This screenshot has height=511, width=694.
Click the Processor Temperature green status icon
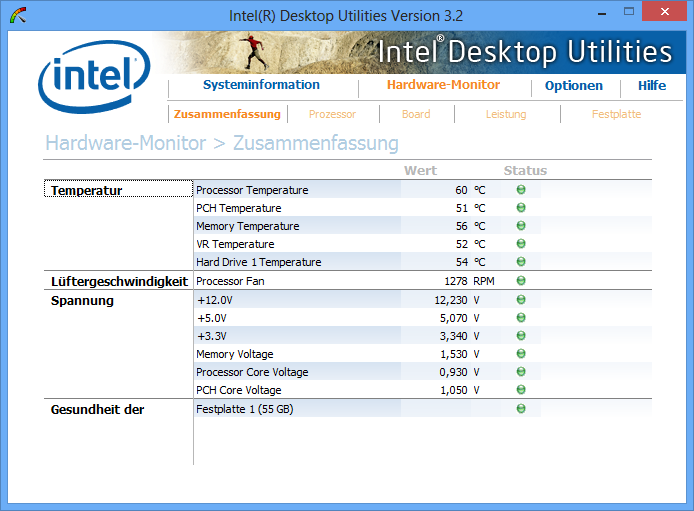[x=521, y=190]
